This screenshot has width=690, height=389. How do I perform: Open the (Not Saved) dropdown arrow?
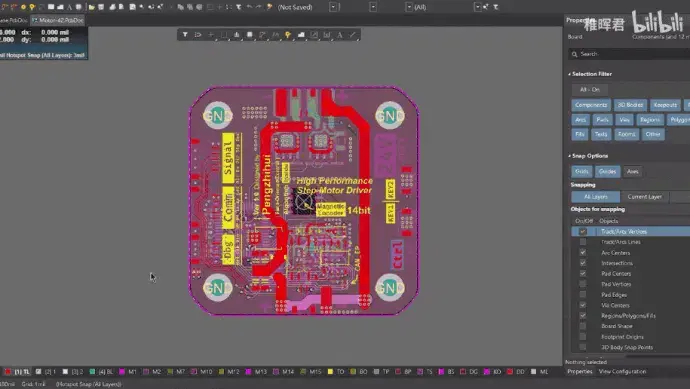click(x=333, y=7)
